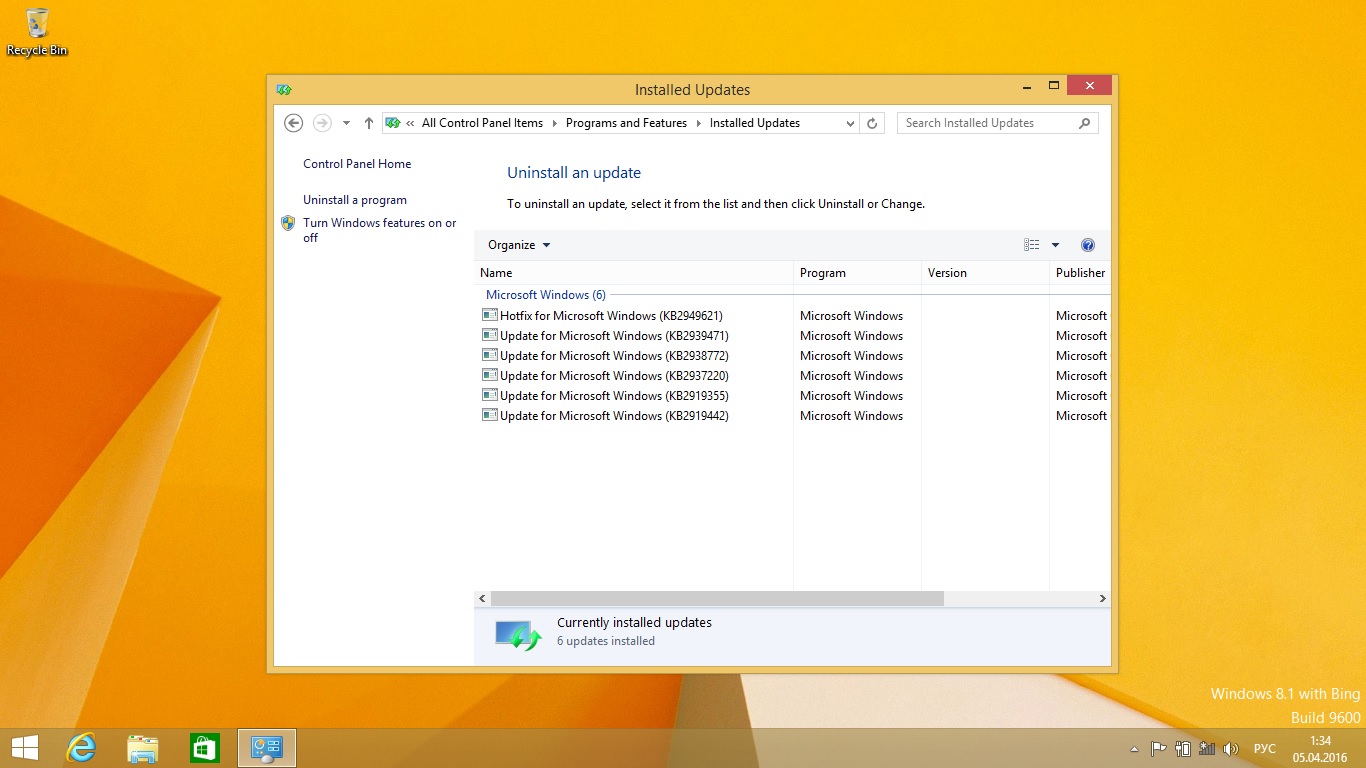
Task: Show the hidden breadcrumb levels chevron
Action: click(x=410, y=123)
